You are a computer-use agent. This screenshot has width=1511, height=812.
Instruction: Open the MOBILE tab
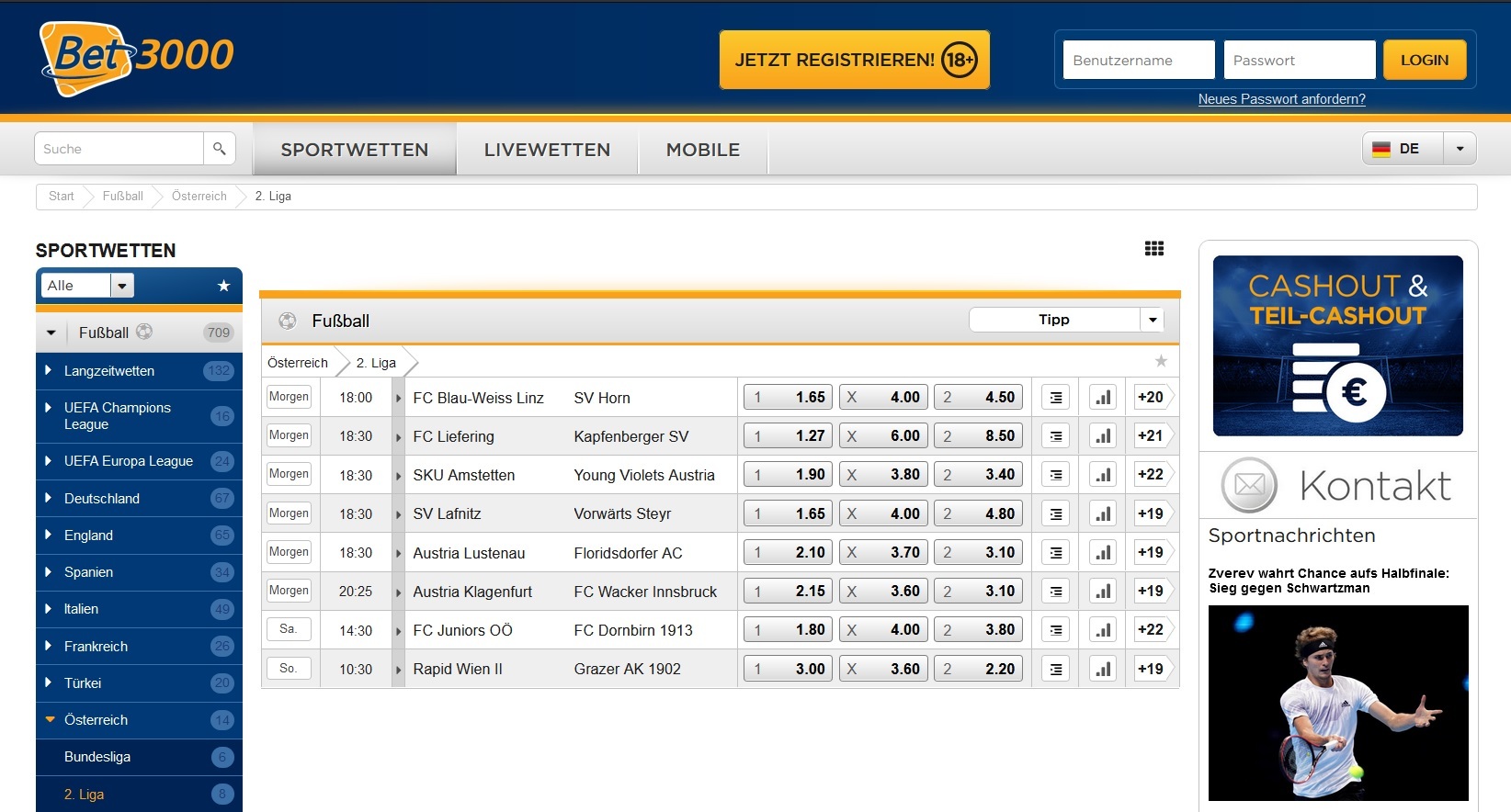click(703, 149)
